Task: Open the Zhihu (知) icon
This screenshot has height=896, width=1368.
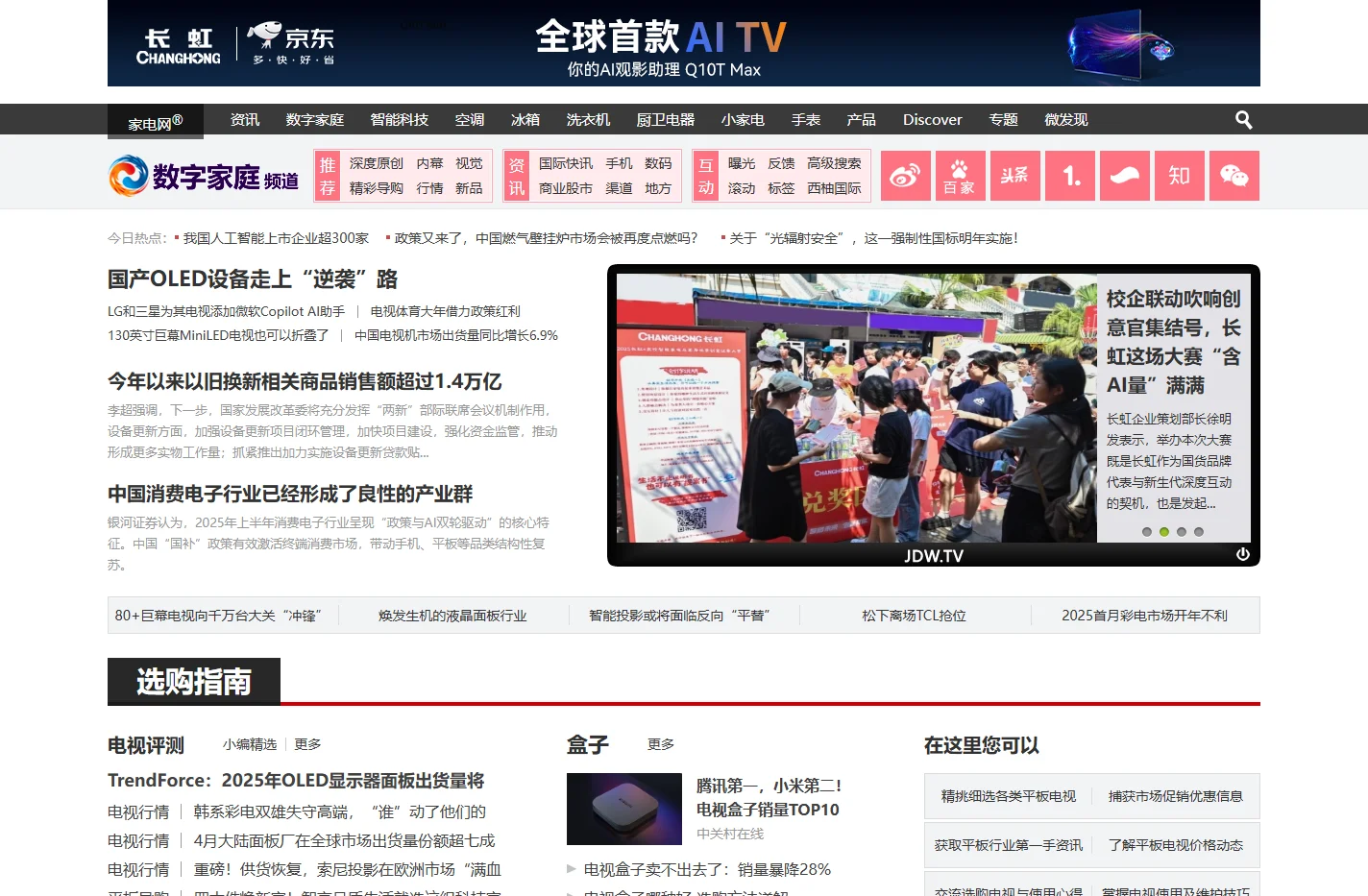Action: tap(1180, 176)
